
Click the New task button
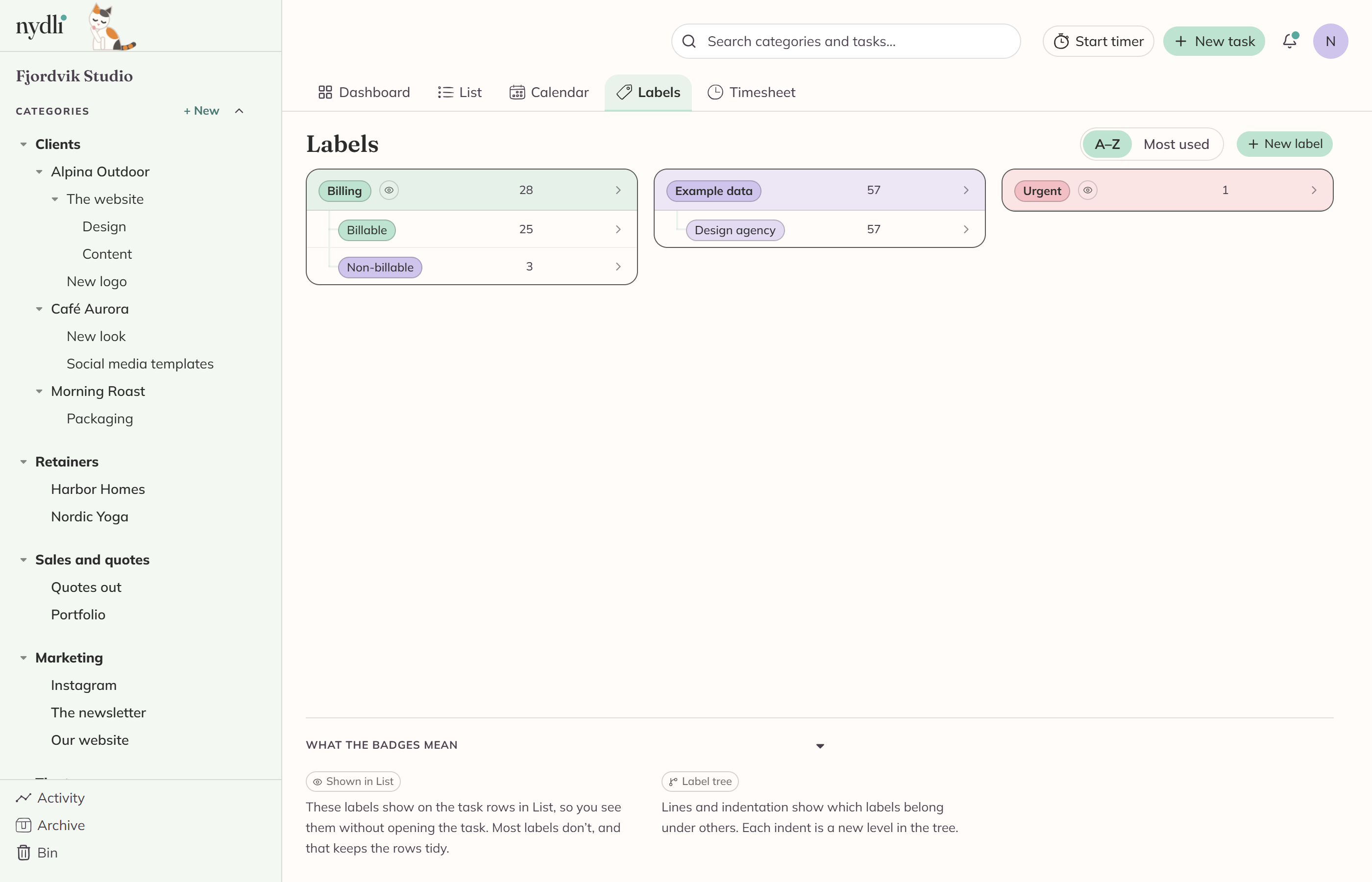1214,41
